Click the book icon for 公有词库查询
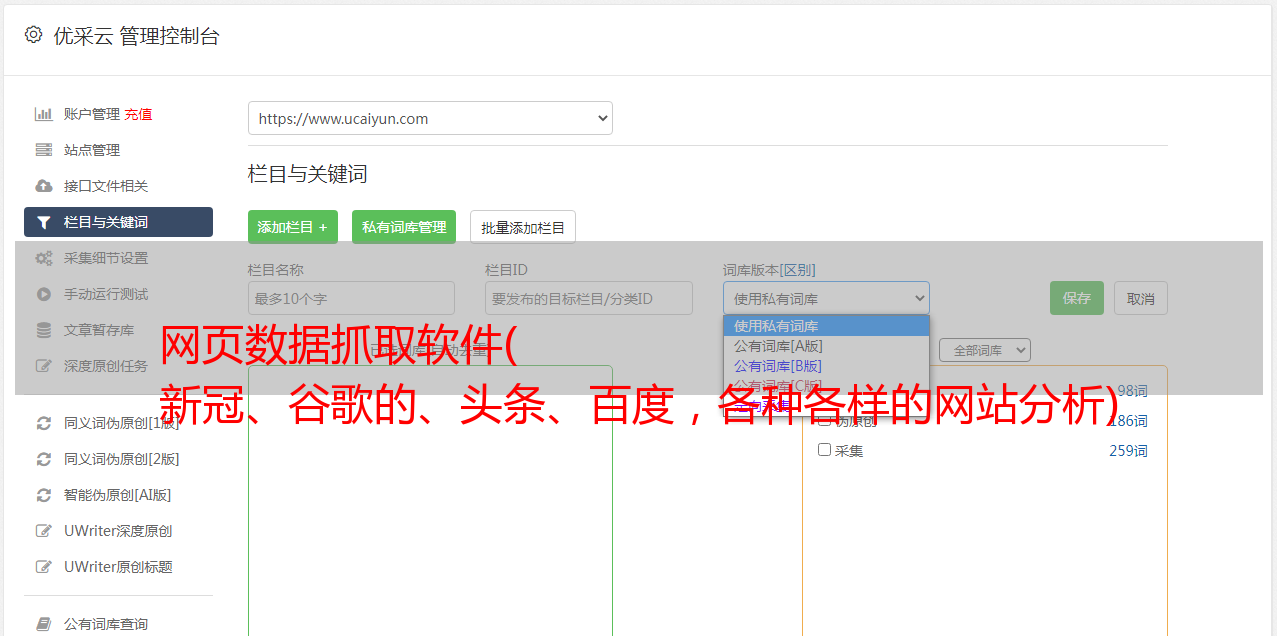Viewport: 1277px width, 636px height. [44, 624]
